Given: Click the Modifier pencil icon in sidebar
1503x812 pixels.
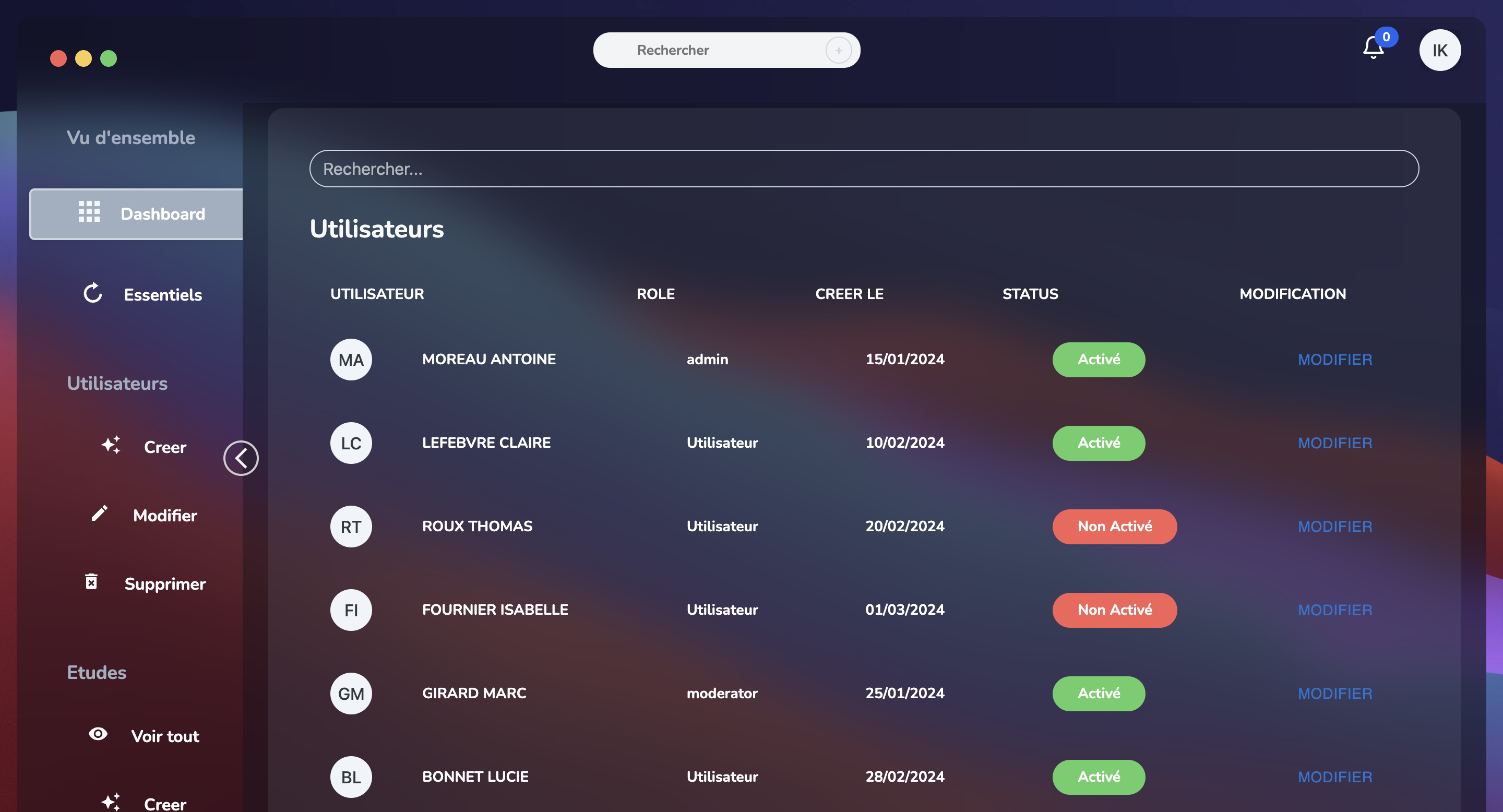Looking at the screenshot, I should coord(99,514).
